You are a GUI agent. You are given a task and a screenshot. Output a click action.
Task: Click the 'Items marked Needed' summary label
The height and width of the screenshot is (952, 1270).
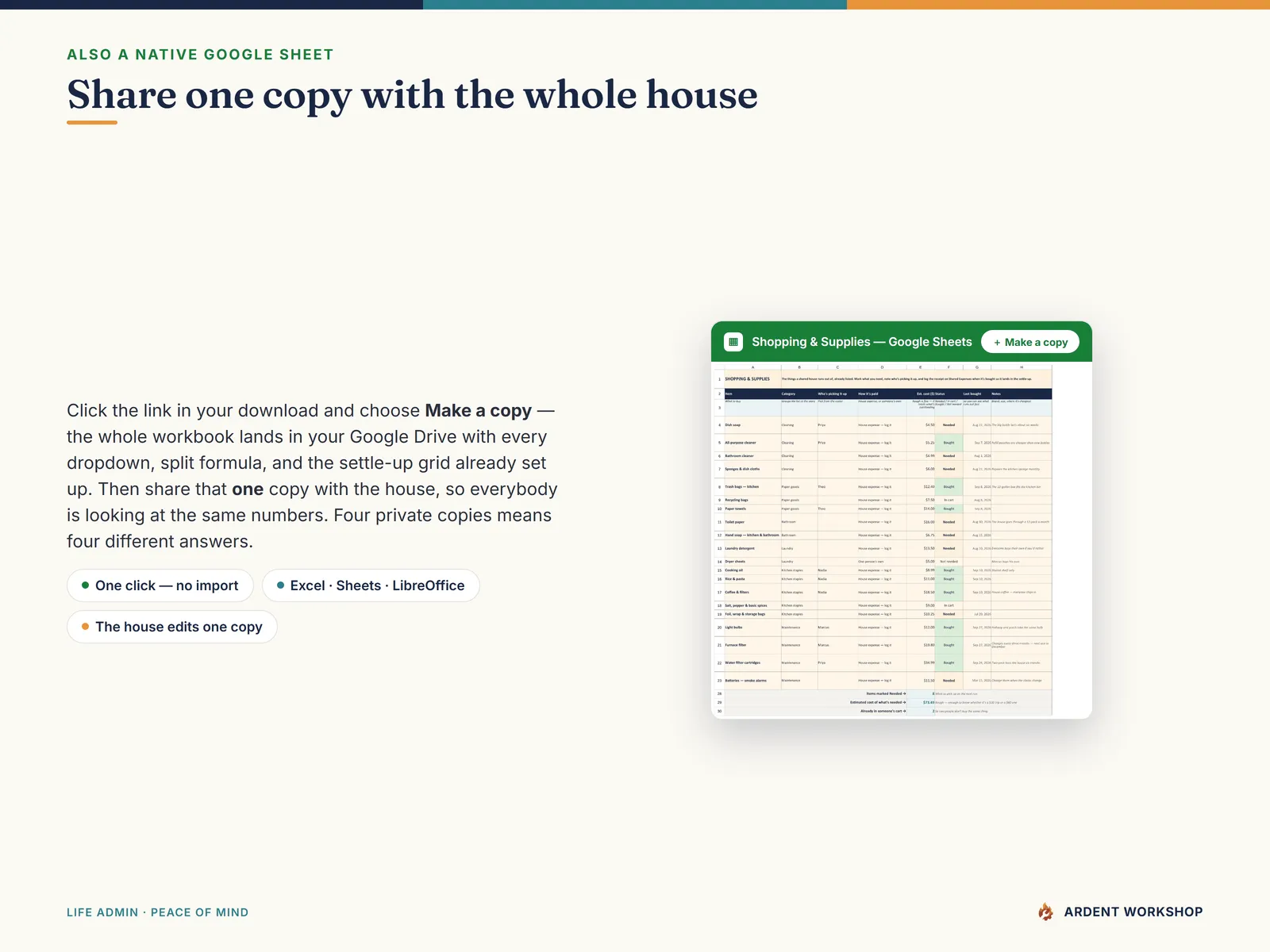(x=885, y=694)
